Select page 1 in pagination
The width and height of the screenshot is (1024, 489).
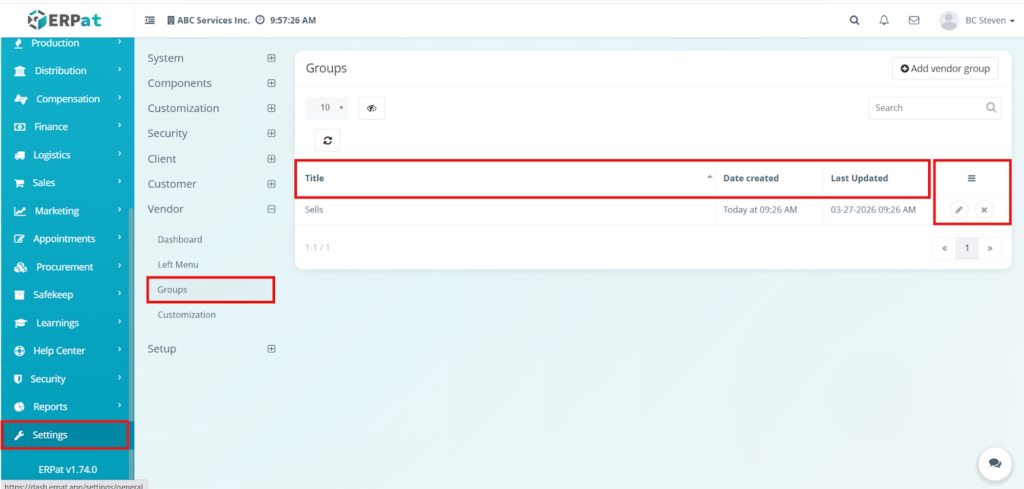click(967, 248)
